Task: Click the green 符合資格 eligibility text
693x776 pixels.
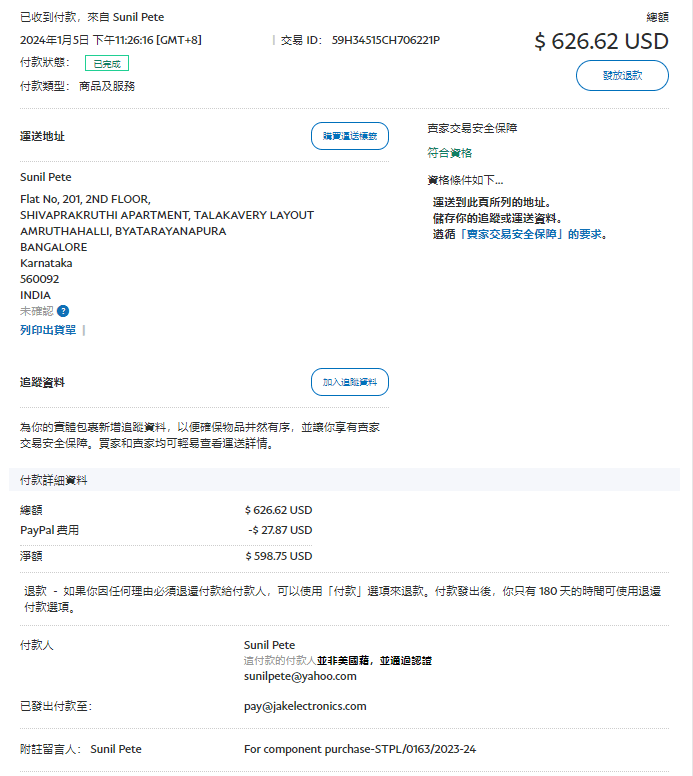Action: [449, 153]
